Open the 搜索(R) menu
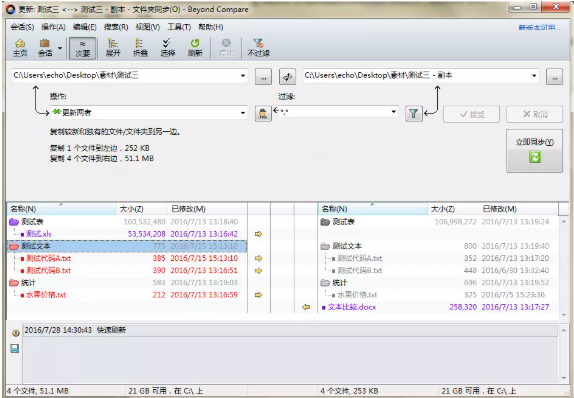This screenshot has height=398, width=574. (116, 27)
